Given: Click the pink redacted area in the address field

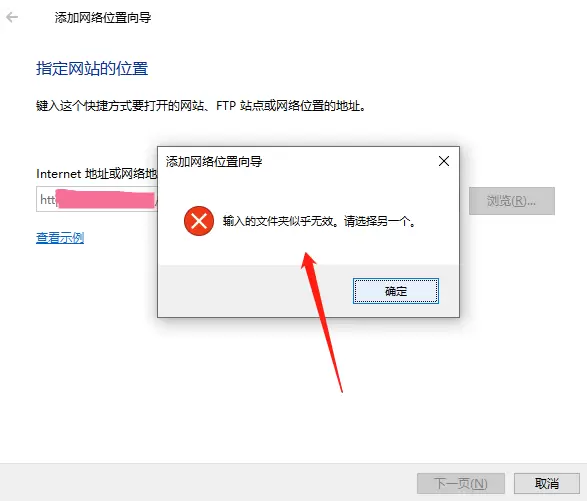Looking at the screenshot, I should click(x=106, y=199).
